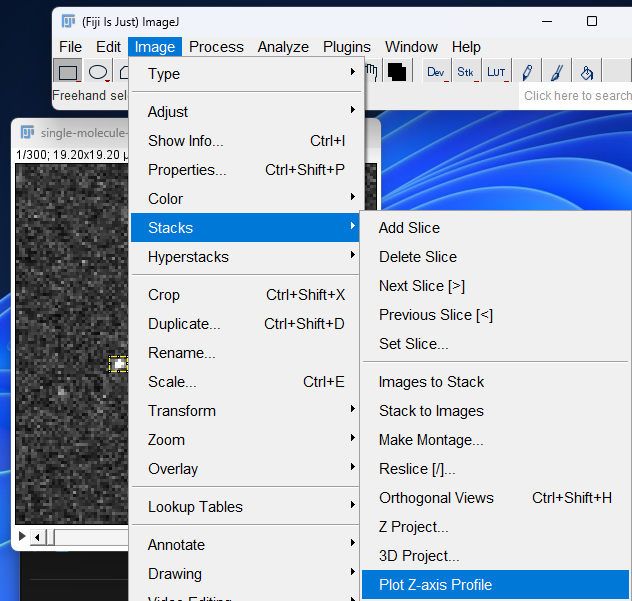Expand the Hyperstacks submenu

point(245,256)
